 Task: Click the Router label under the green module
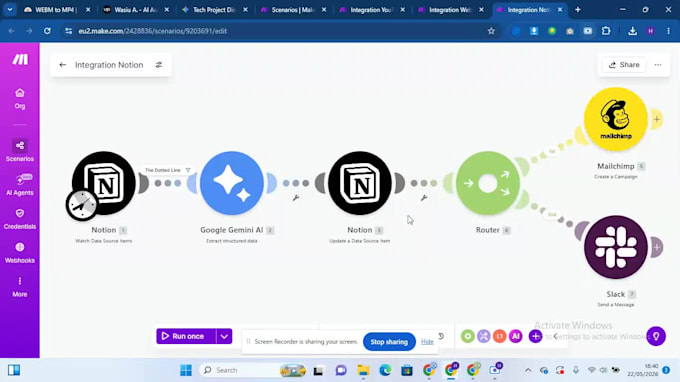coord(487,230)
